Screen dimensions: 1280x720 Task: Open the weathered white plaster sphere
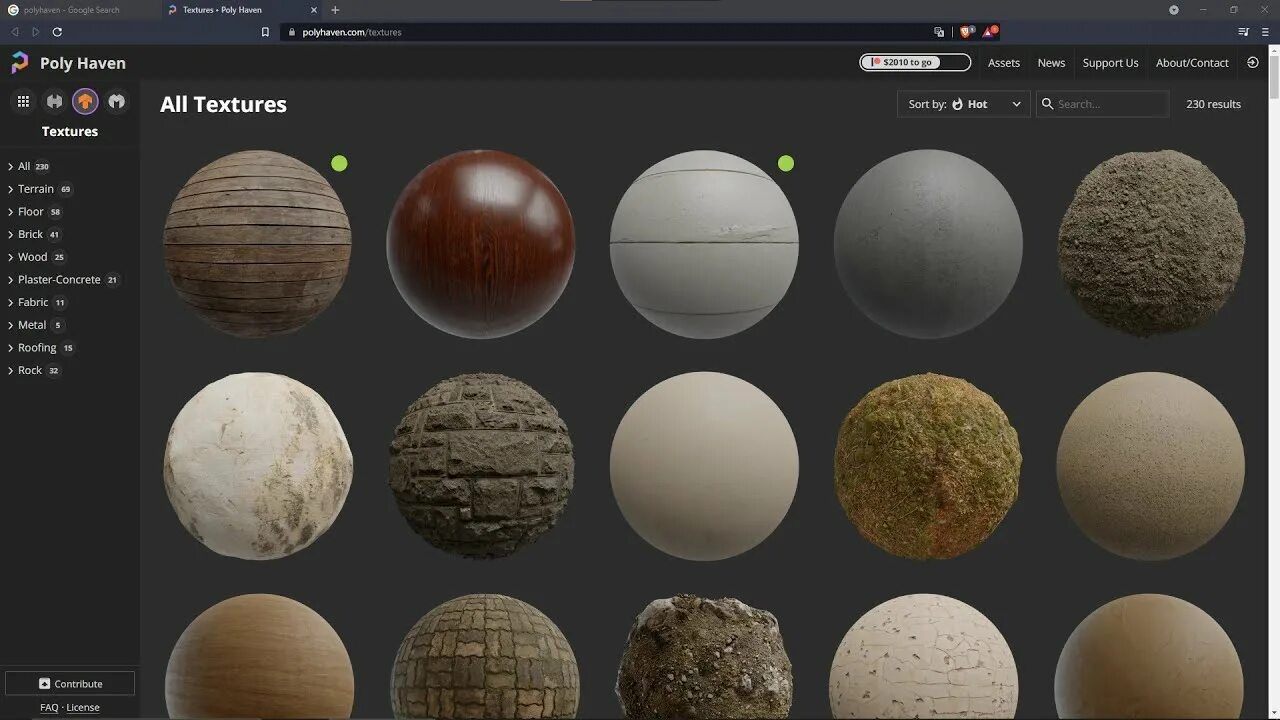point(258,466)
